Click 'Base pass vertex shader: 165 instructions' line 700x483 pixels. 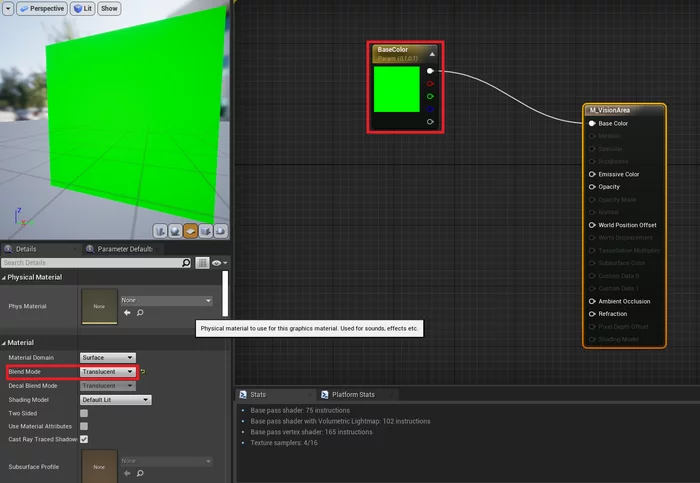click(x=311, y=432)
